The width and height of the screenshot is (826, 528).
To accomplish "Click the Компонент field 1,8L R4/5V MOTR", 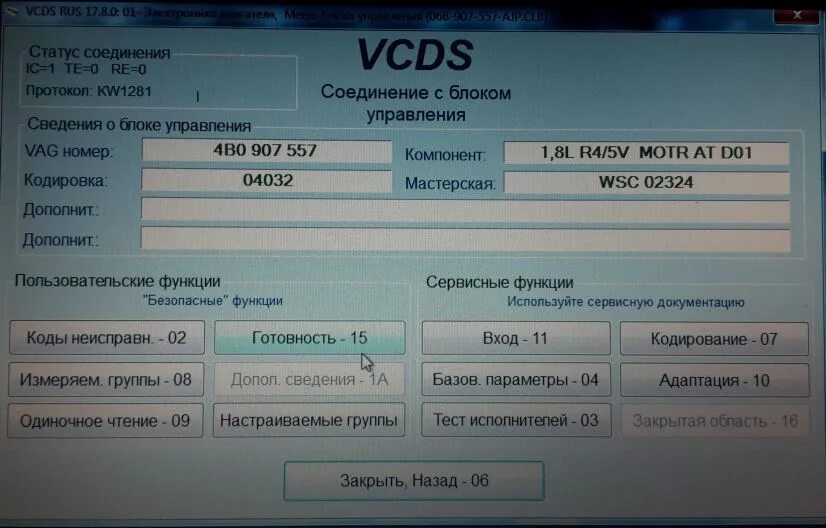I will [646, 153].
